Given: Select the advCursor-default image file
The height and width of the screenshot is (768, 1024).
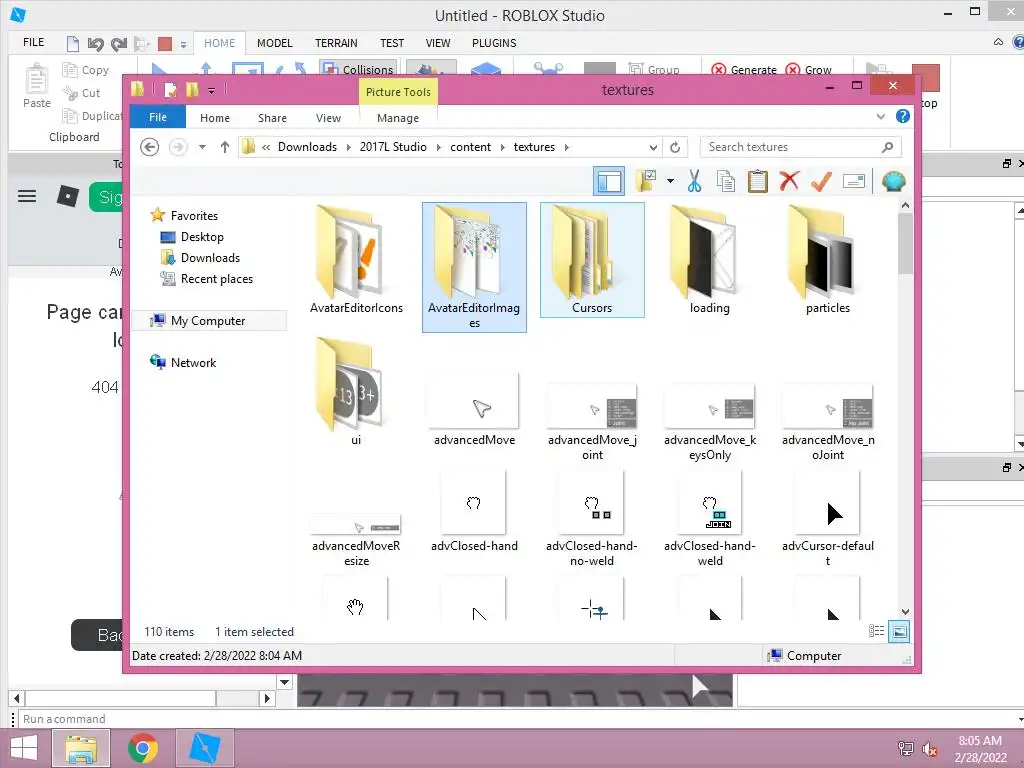Looking at the screenshot, I should 827,517.
